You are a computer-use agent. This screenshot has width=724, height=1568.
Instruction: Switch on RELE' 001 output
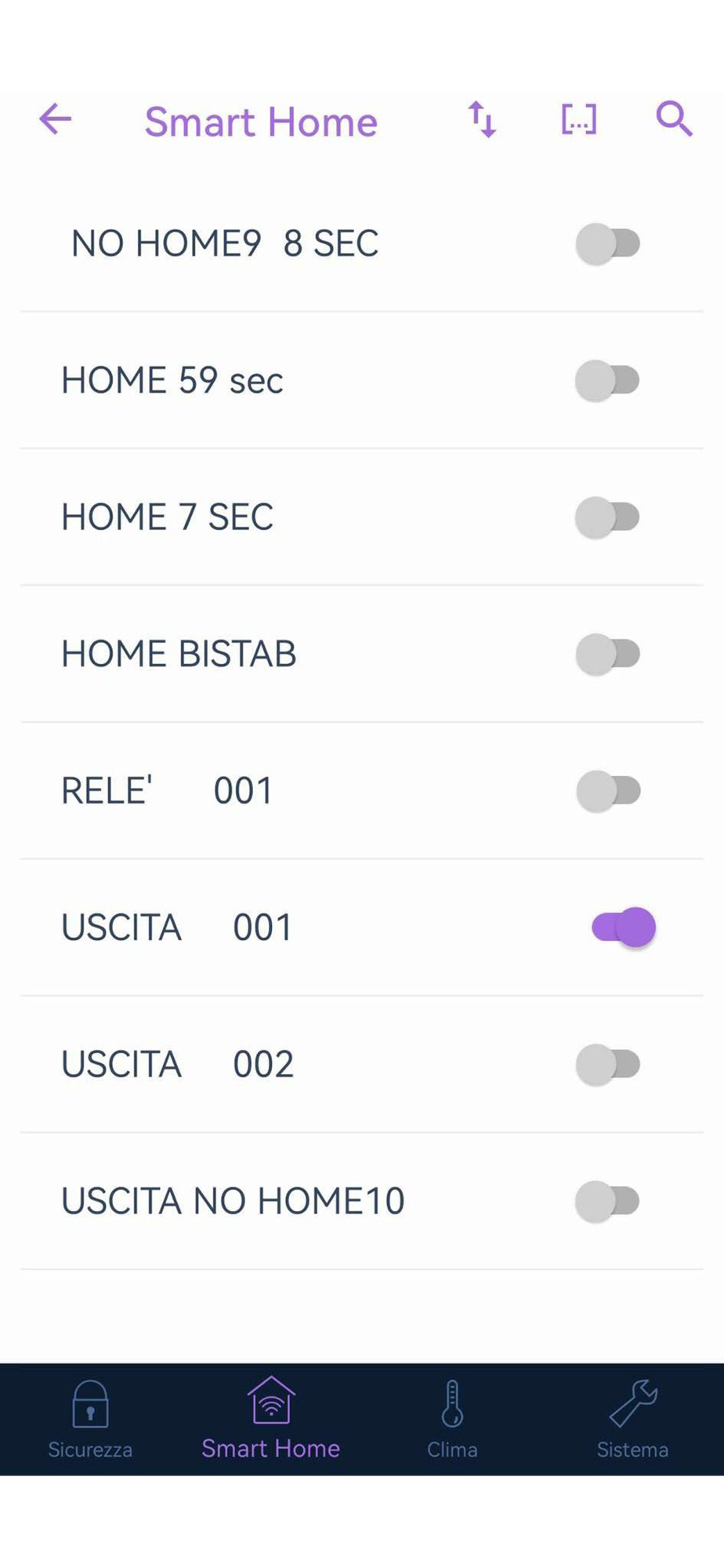click(x=608, y=790)
